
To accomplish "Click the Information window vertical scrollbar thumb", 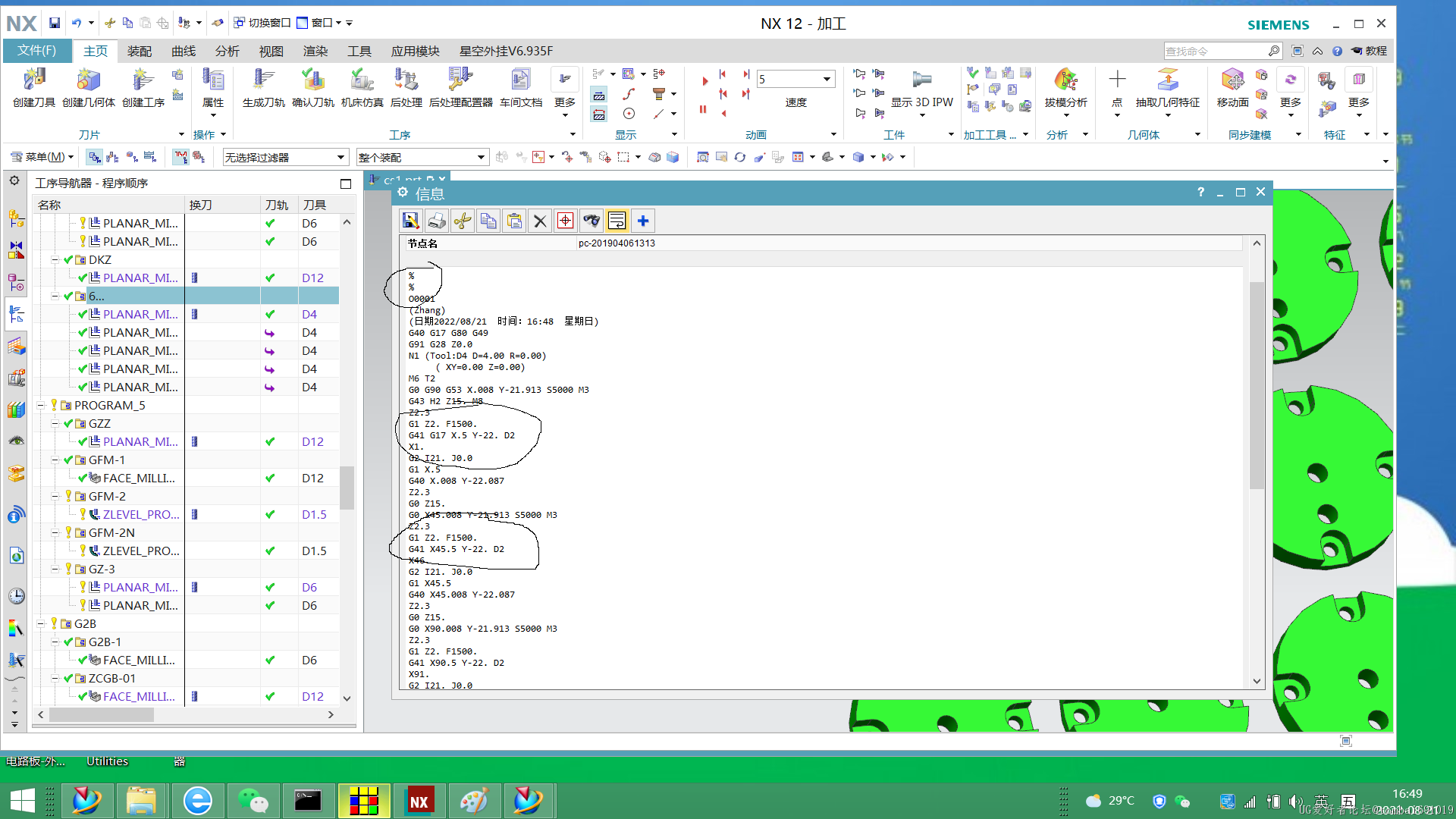I will pyautogui.click(x=1257, y=385).
